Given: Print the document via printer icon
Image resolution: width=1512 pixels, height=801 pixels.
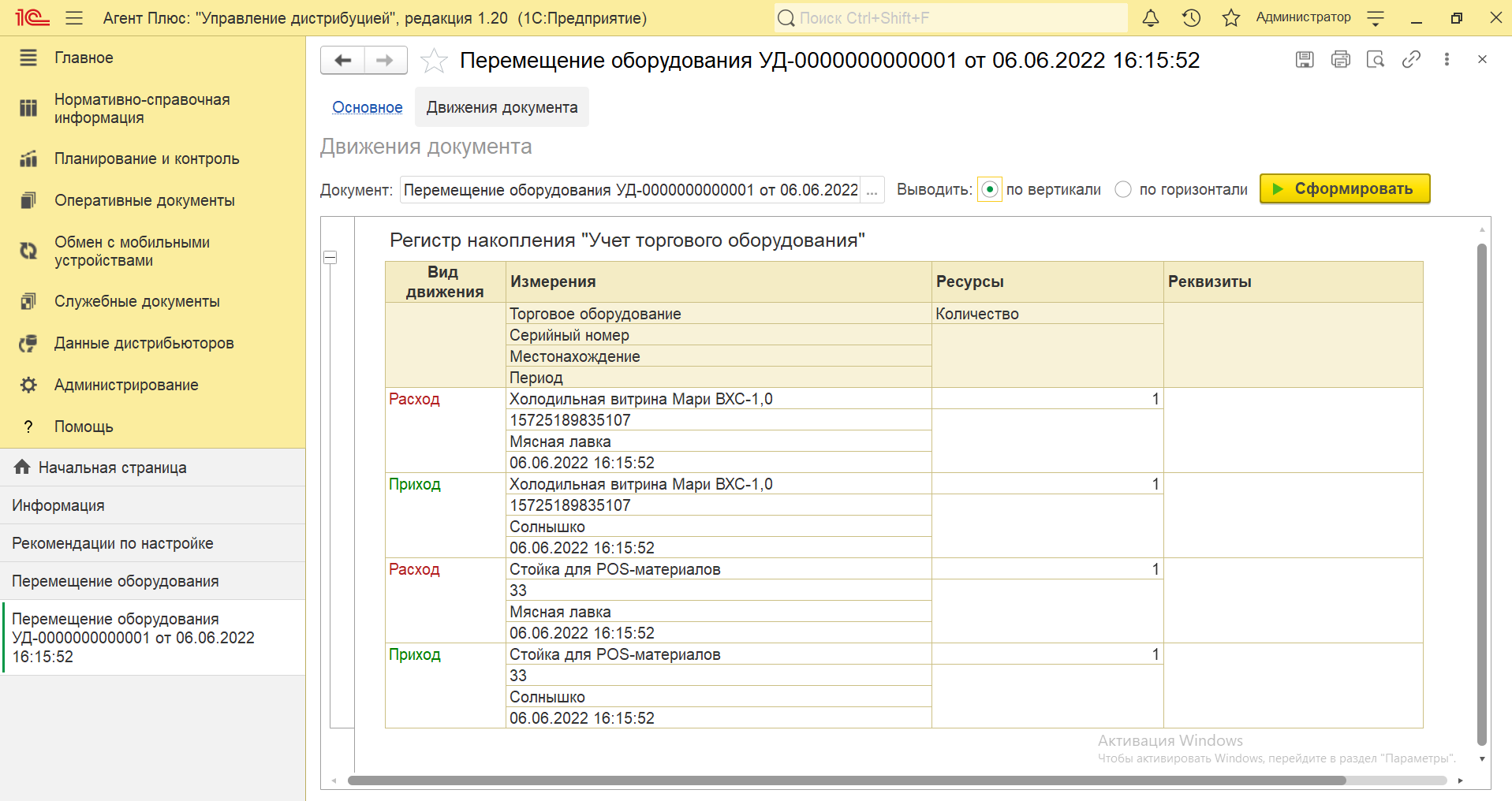Looking at the screenshot, I should [x=1340, y=59].
